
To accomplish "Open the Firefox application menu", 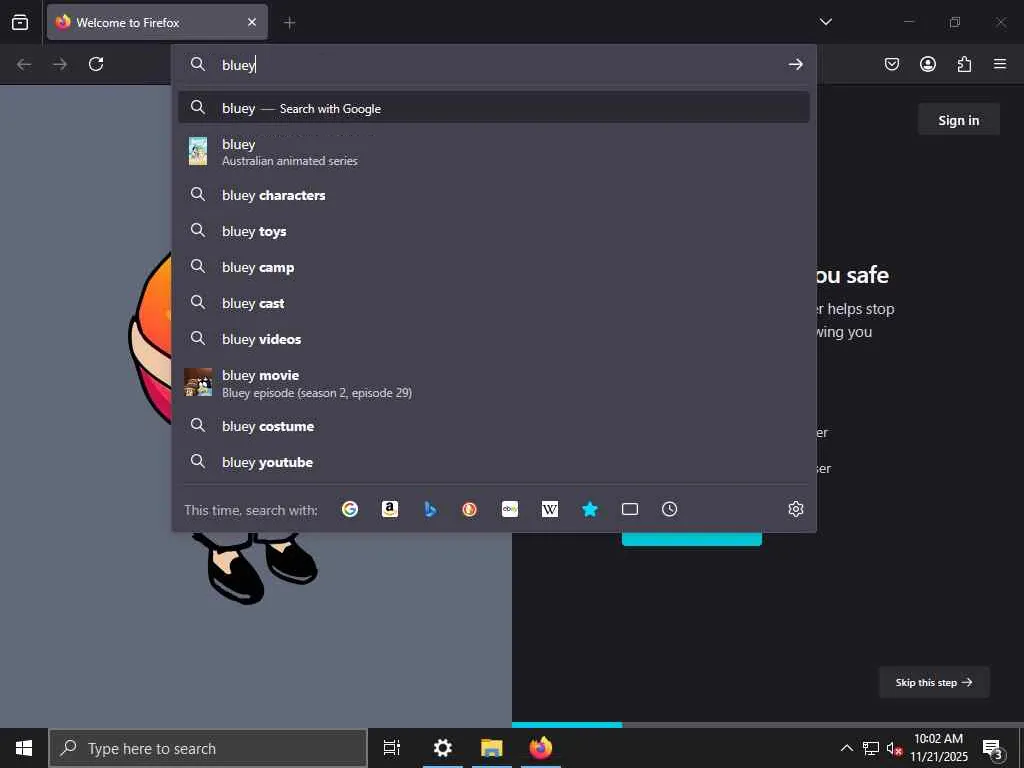I will 1000,64.
